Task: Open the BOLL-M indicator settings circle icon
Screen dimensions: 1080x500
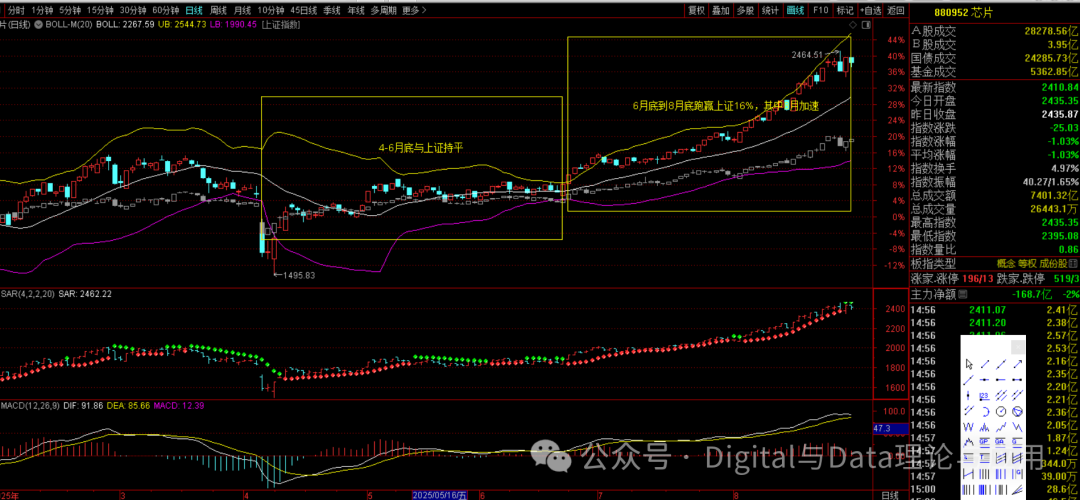Action: pos(38,24)
